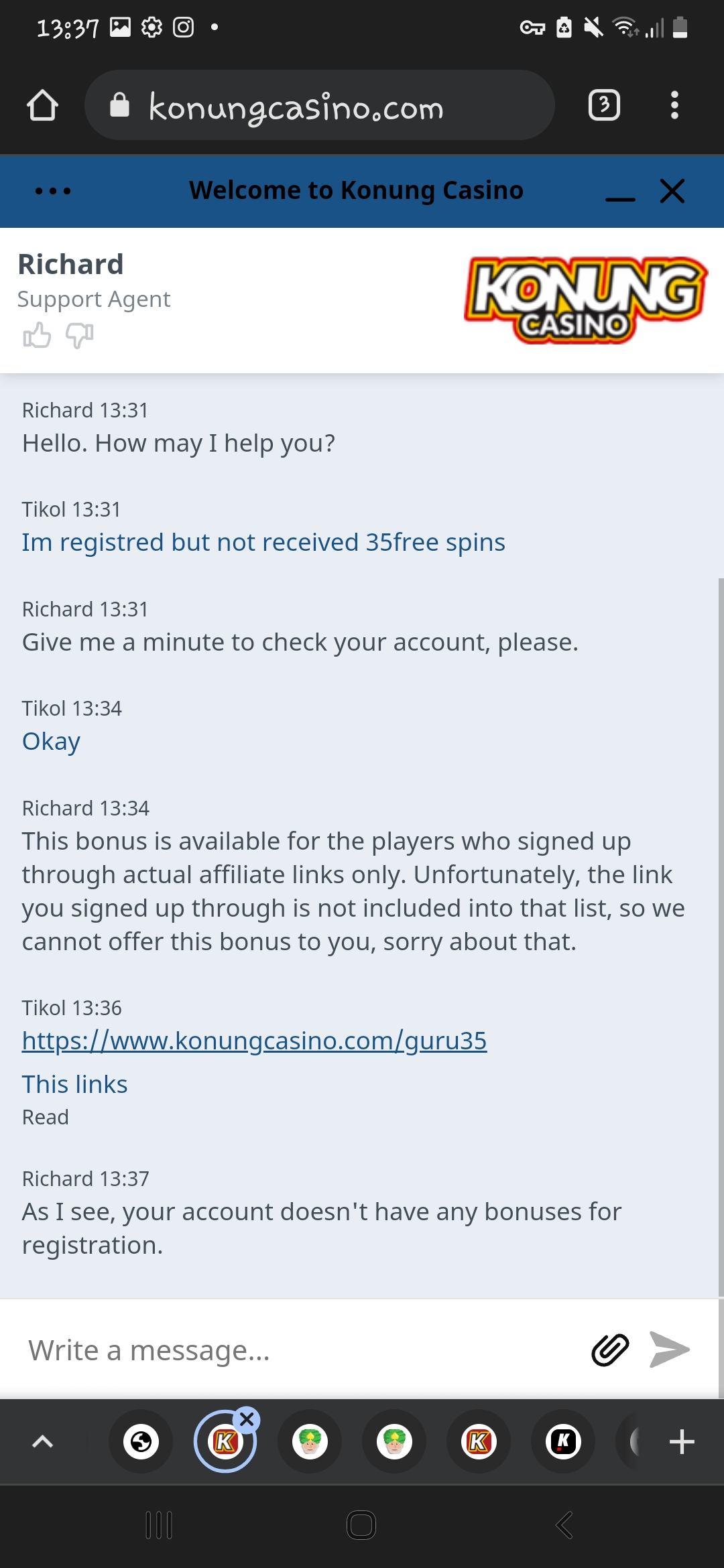Switch to the black K icon tab
Screen dimensions: 724x1568
pyautogui.click(x=563, y=1441)
